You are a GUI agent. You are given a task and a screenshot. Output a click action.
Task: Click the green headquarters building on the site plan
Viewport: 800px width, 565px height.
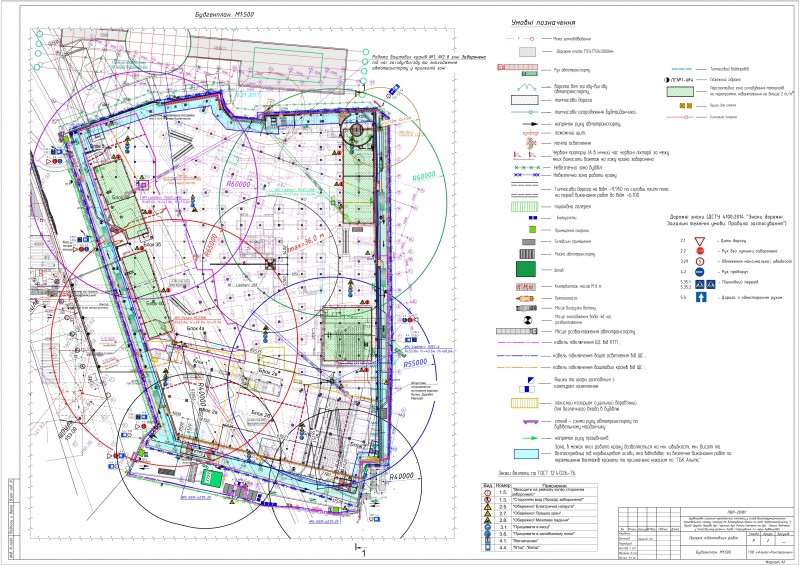click(212, 478)
